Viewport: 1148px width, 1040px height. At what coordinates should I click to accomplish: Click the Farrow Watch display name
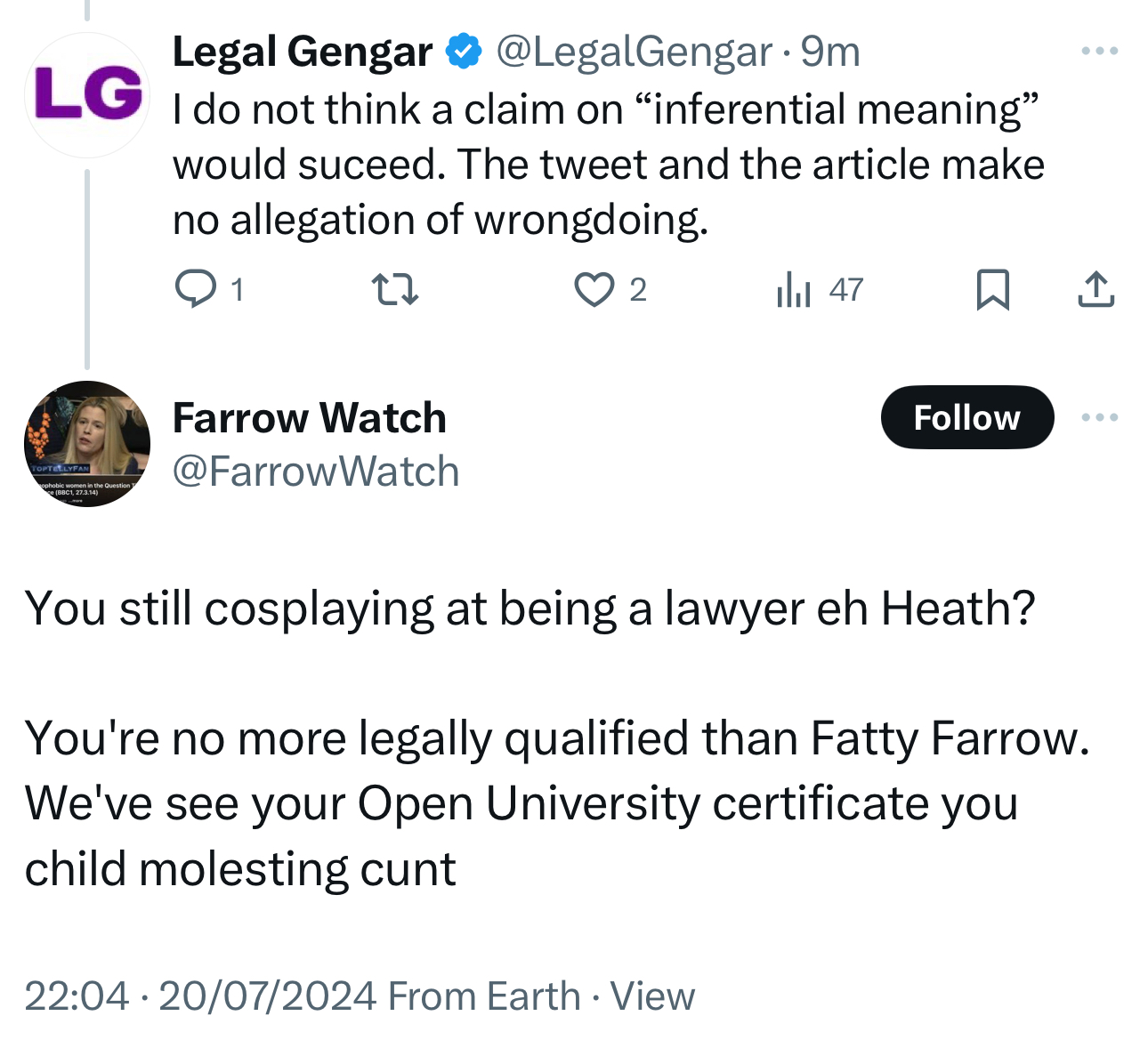coord(309,417)
